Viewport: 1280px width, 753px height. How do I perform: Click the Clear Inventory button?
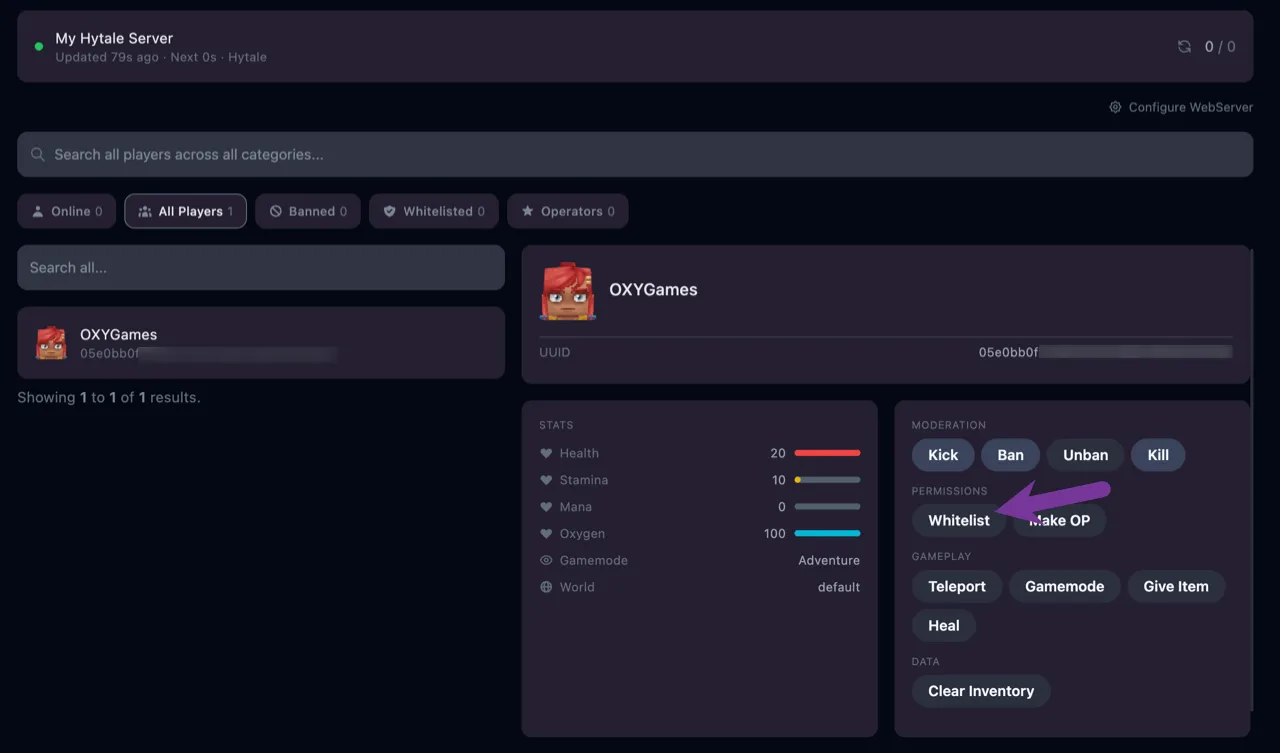click(x=981, y=691)
